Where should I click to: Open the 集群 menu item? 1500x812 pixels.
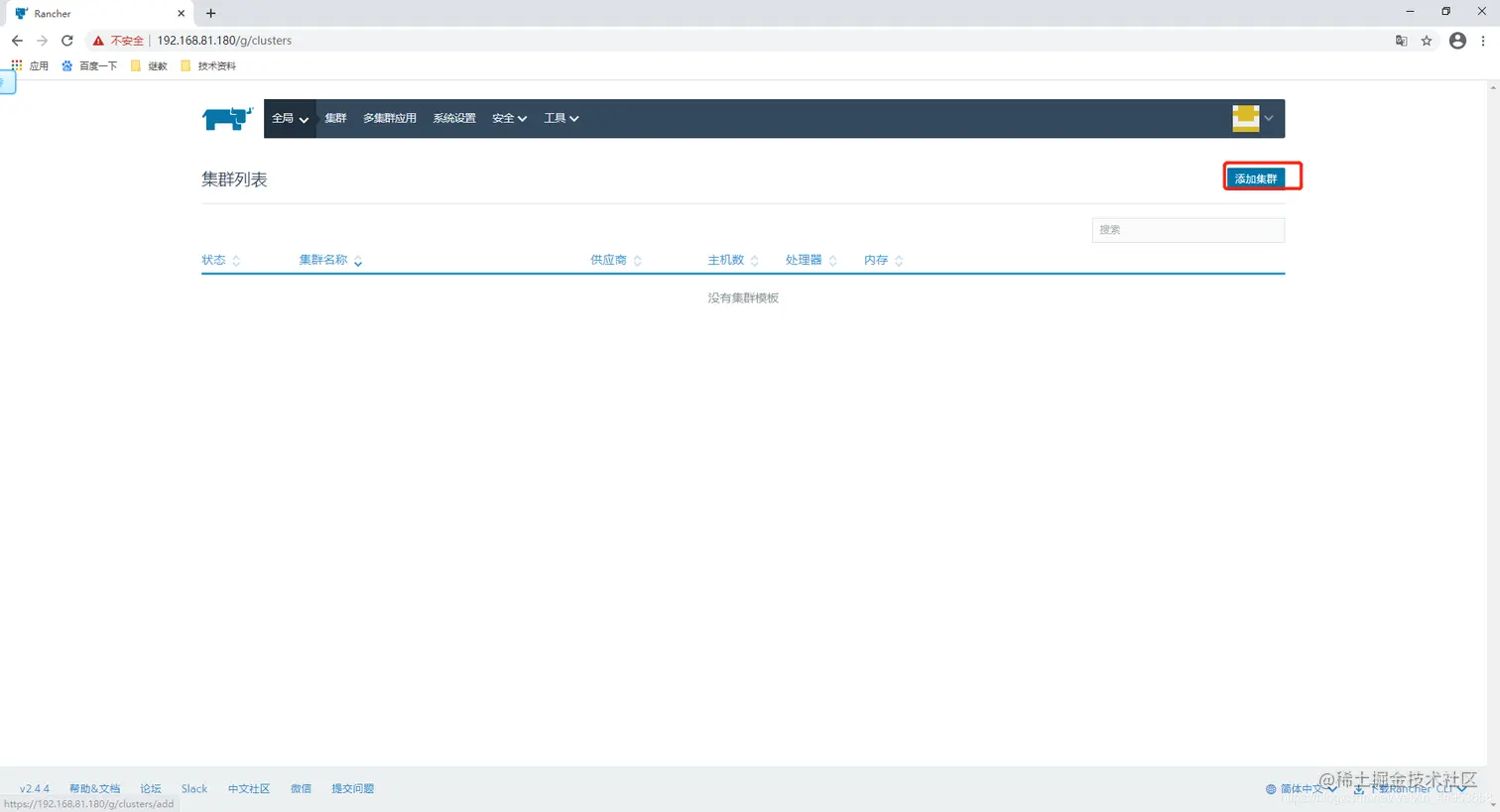click(335, 118)
